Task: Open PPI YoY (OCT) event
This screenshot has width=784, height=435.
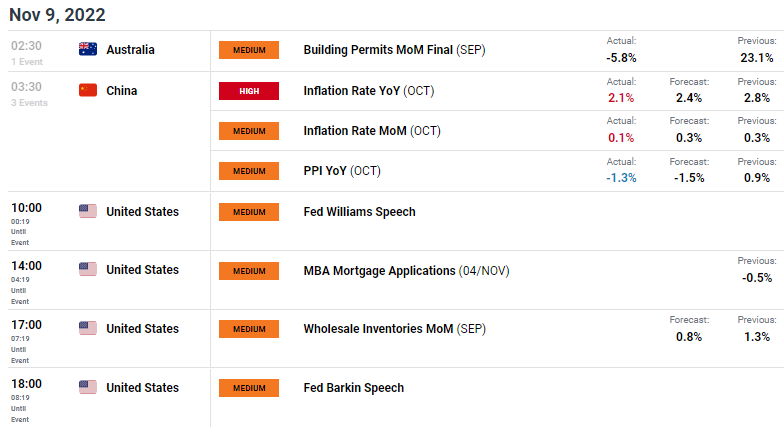Action: point(342,171)
